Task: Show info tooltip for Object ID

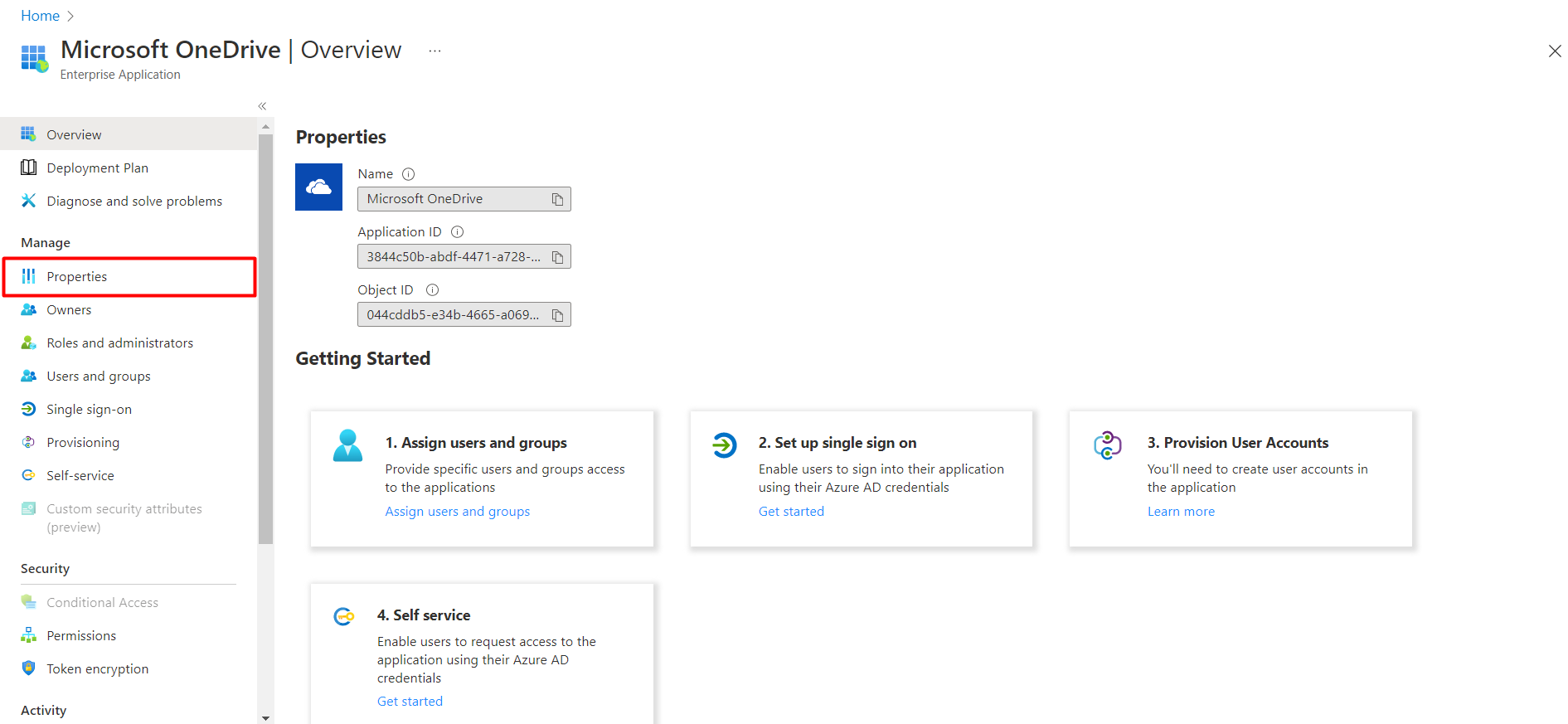Action: pyautogui.click(x=432, y=290)
